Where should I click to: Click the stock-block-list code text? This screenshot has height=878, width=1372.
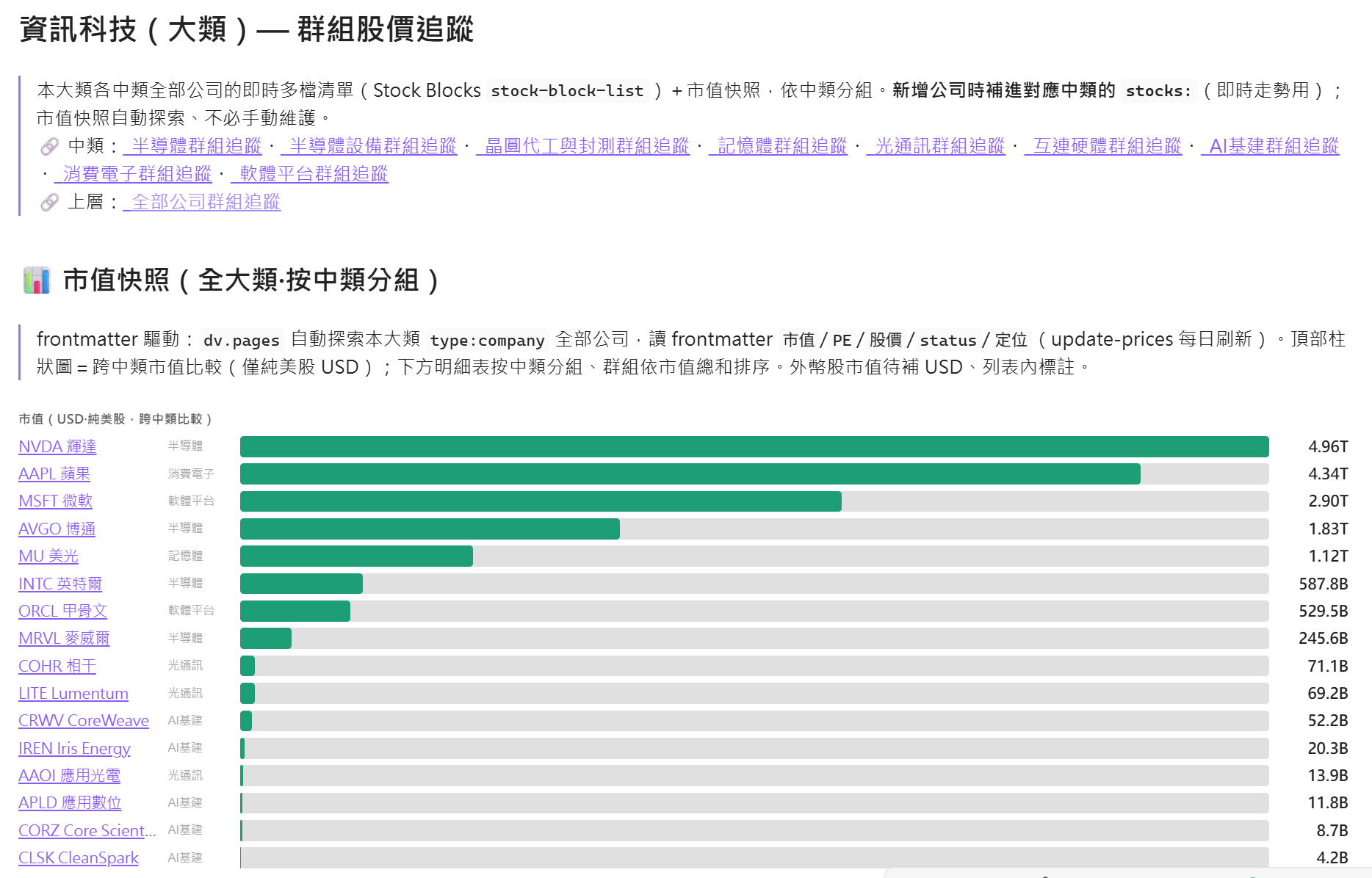tap(567, 91)
